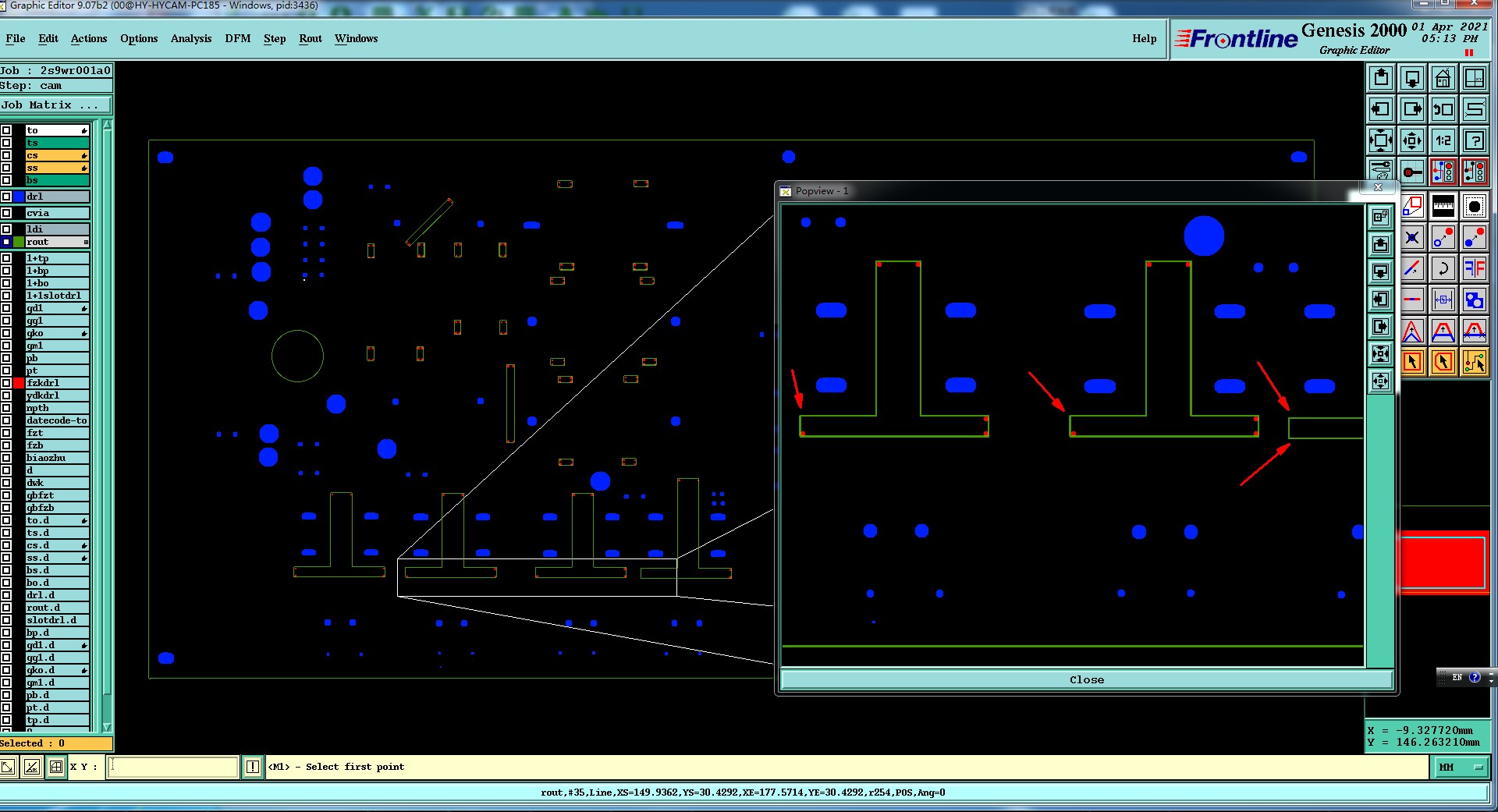Click the Popview Close button

pos(1087,679)
